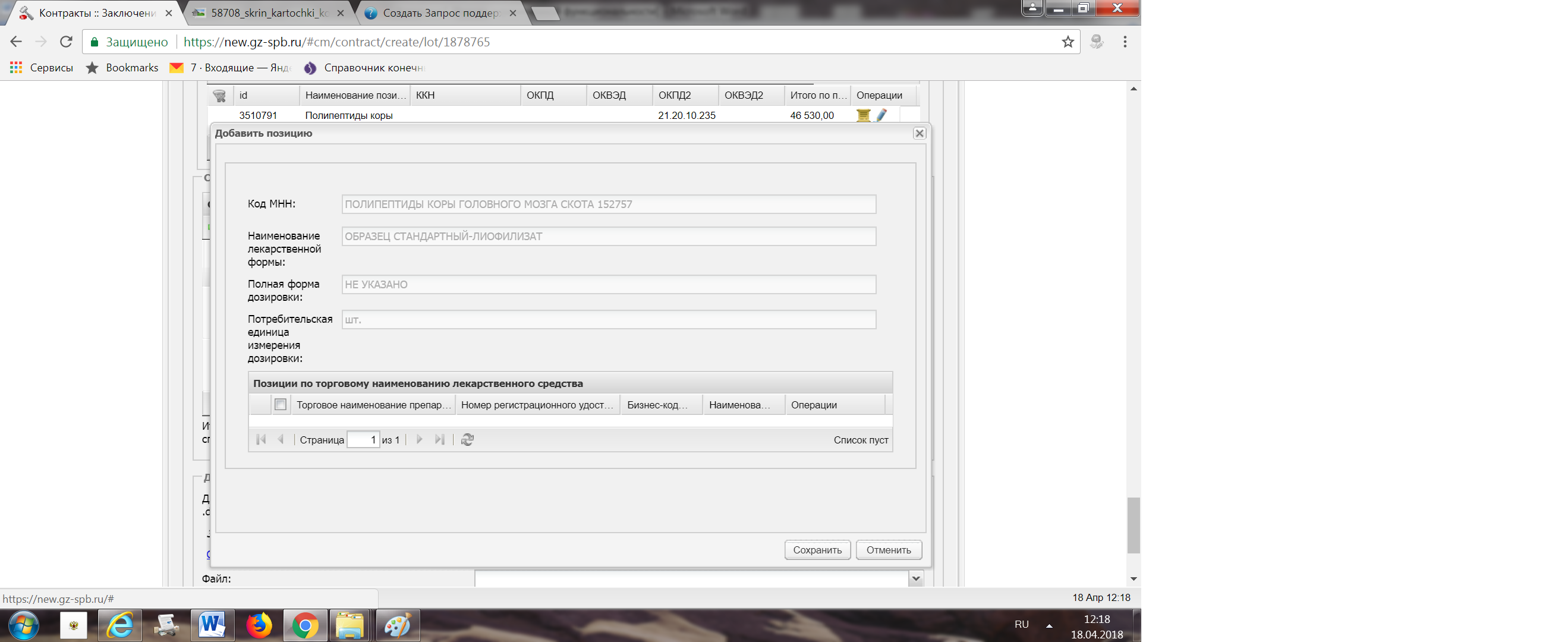Viewport: 1568px width, 642px height.
Task: Go to the next page of the grid
Action: click(x=420, y=439)
